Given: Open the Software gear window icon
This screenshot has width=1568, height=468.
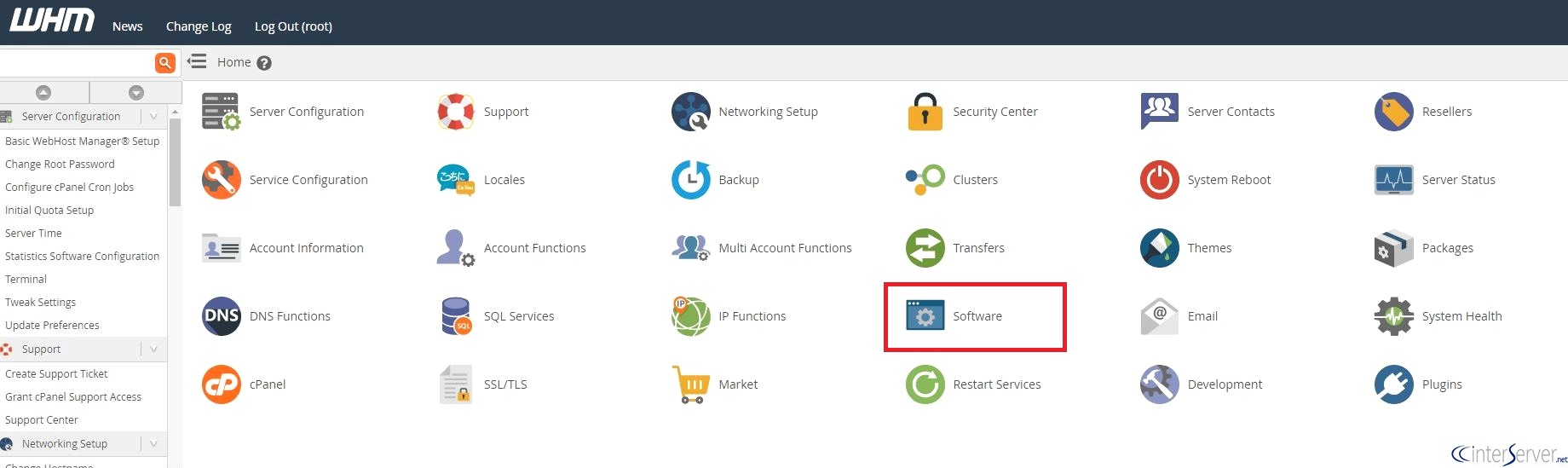Looking at the screenshot, I should (925, 315).
